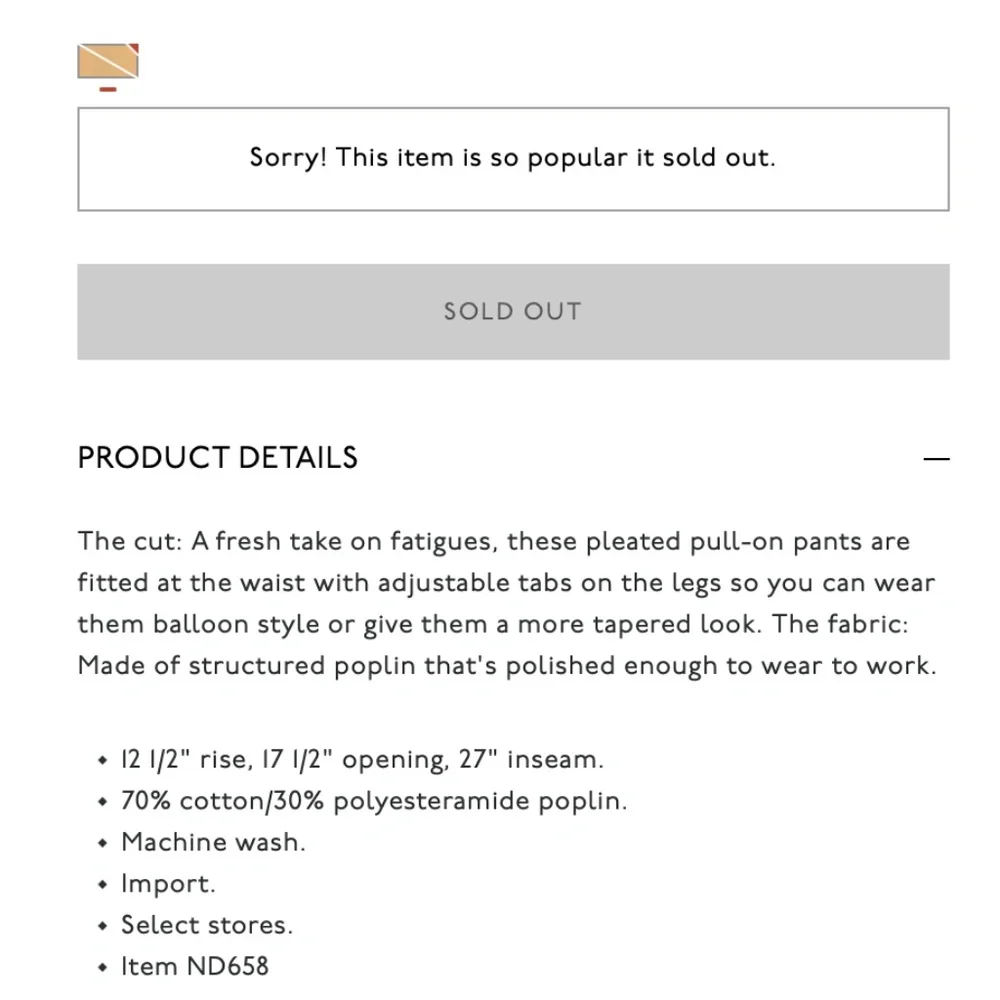Click the bullet beside Import
Screen dimensions: 1000x1000
(x=102, y=885)
